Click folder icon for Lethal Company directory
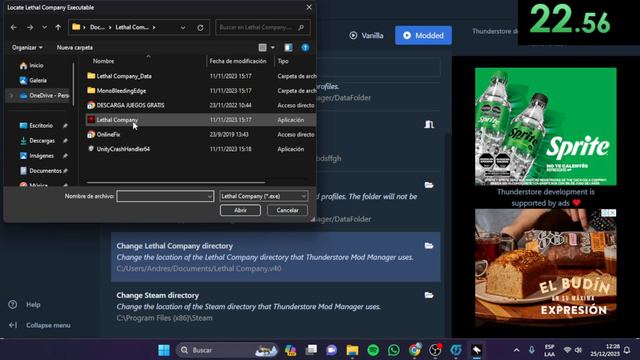Image resolution: width=640 pixels, height=360 pixels. tap(429, 246)
